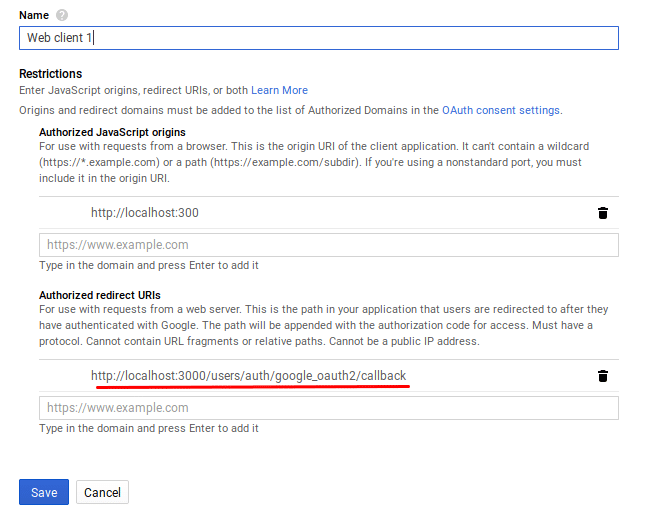Open the OAuth consent settings link
The height and width of the screenshot is (521, 650).
point(501,110)
